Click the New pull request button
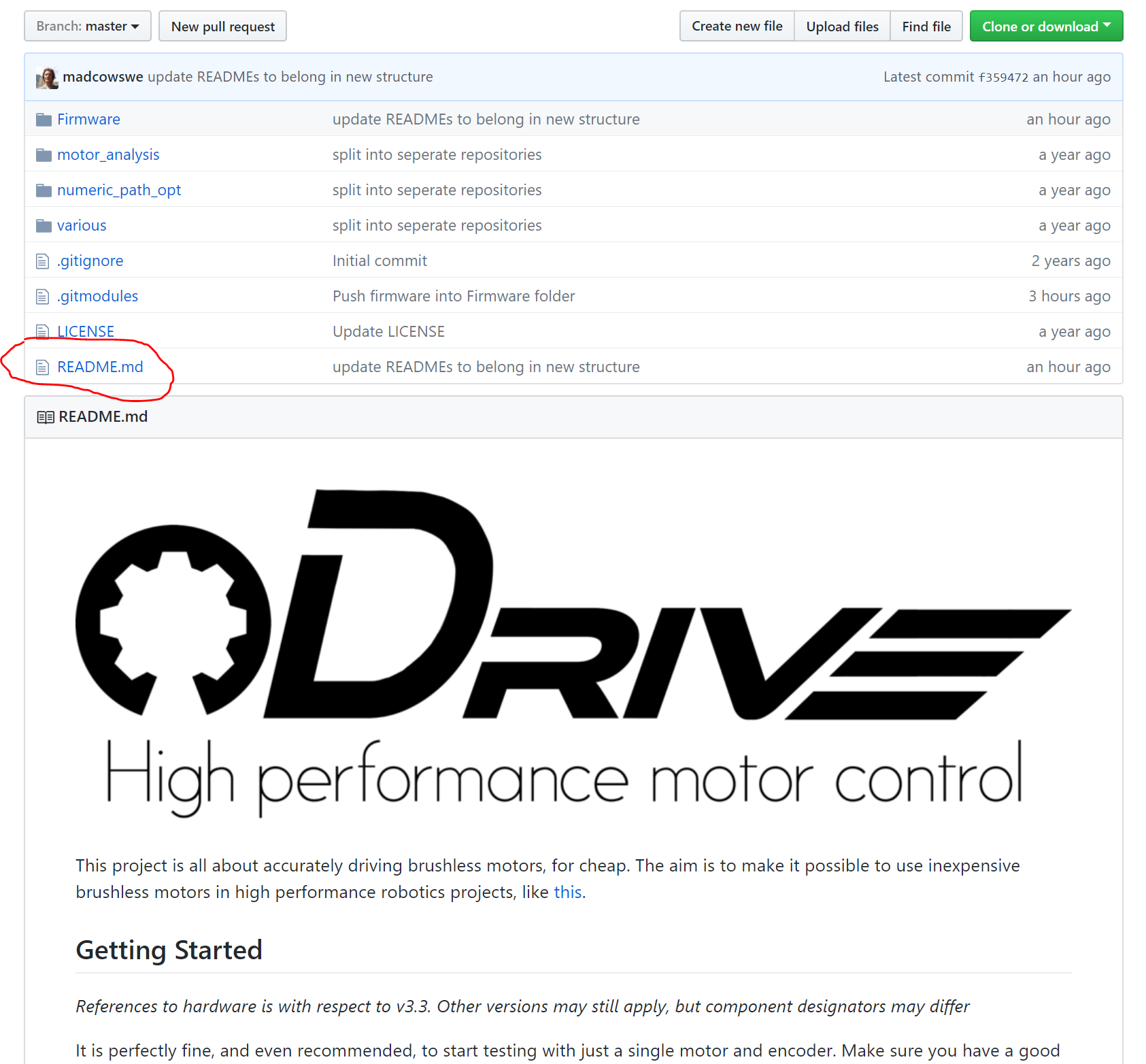 point(222,27)
